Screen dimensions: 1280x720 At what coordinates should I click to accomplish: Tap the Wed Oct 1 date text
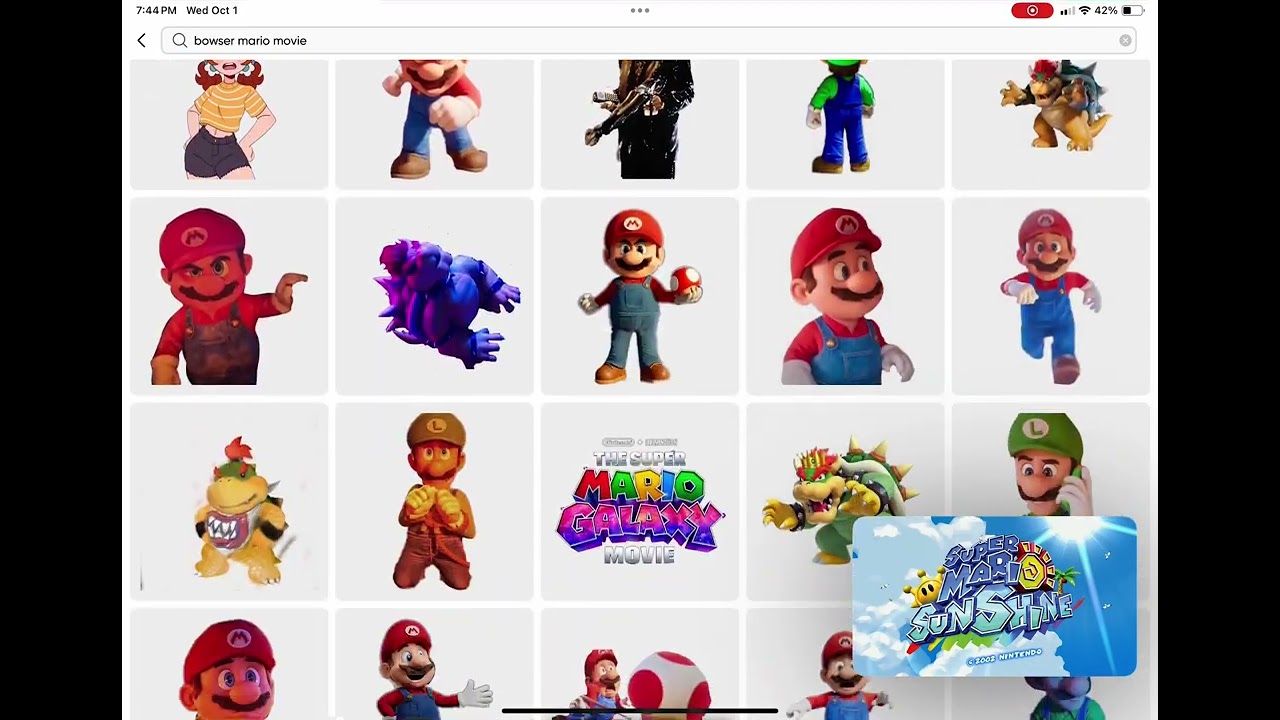click(212, 10)
